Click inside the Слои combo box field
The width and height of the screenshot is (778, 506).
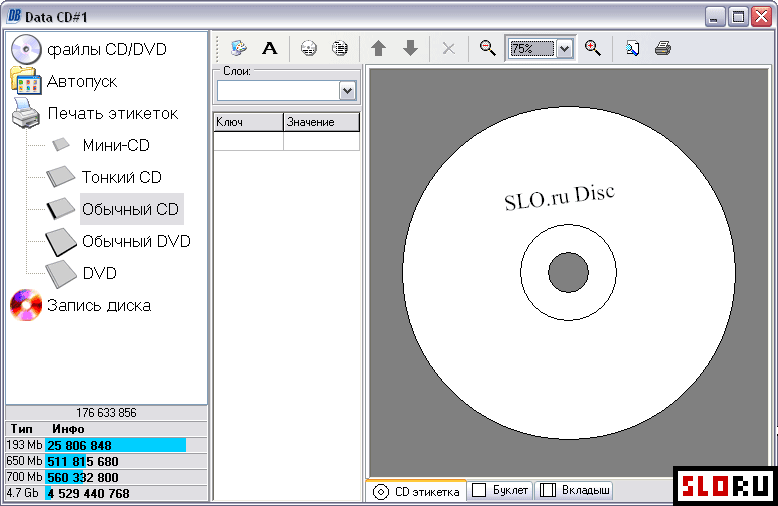pyautogui.click(x=278, y=91)
